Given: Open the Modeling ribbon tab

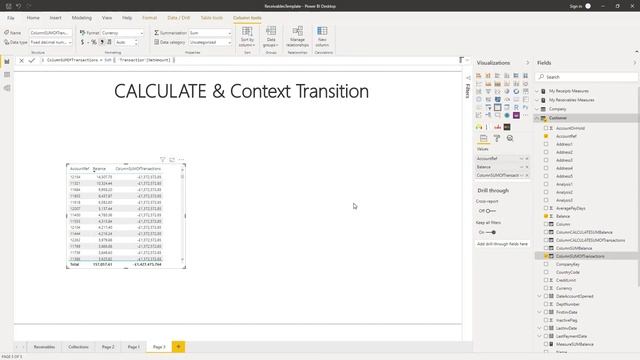Looking at the screenshot, I should pyautogui.click(x=82, y=18).
